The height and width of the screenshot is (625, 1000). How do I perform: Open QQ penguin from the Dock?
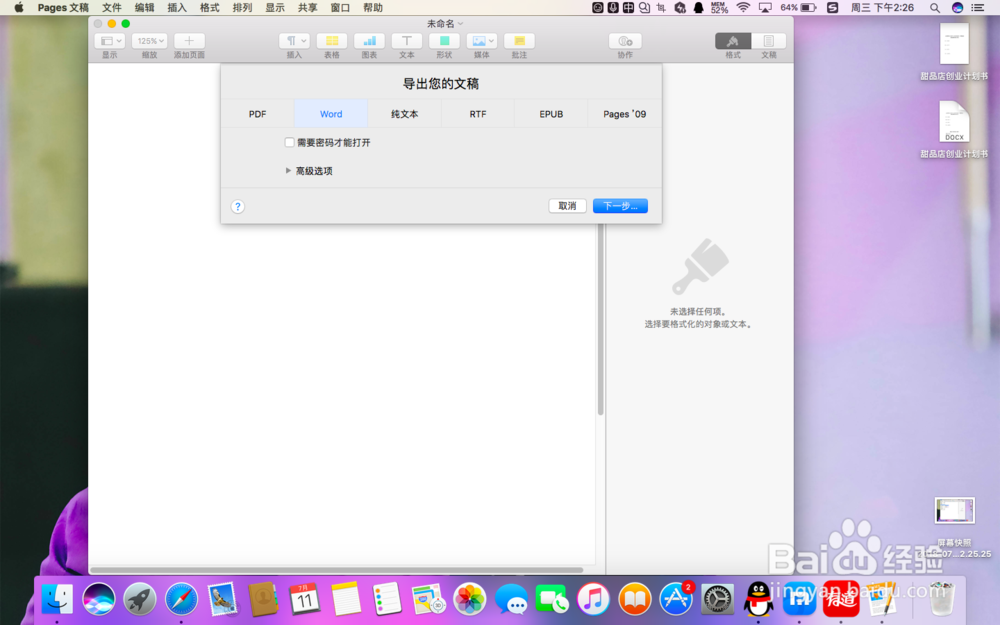[758, 599]
